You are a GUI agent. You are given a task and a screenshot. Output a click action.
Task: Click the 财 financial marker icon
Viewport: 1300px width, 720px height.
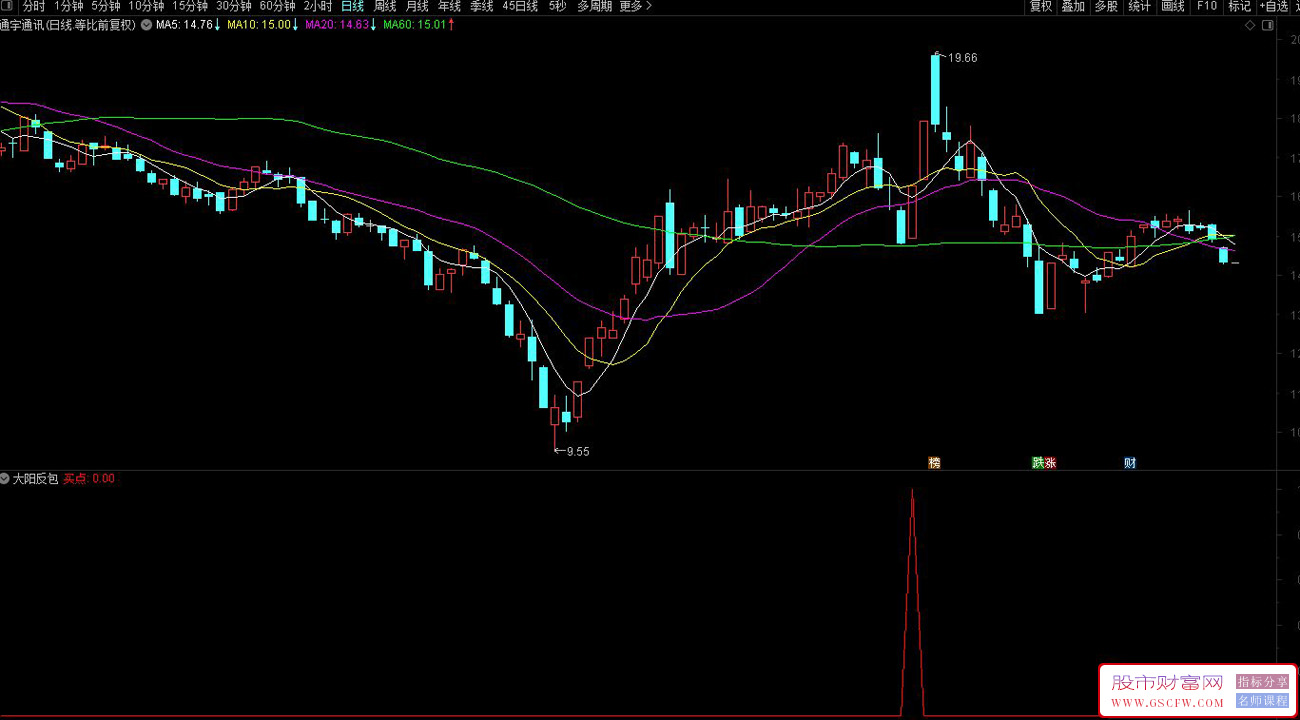(x=1130, y=463)
